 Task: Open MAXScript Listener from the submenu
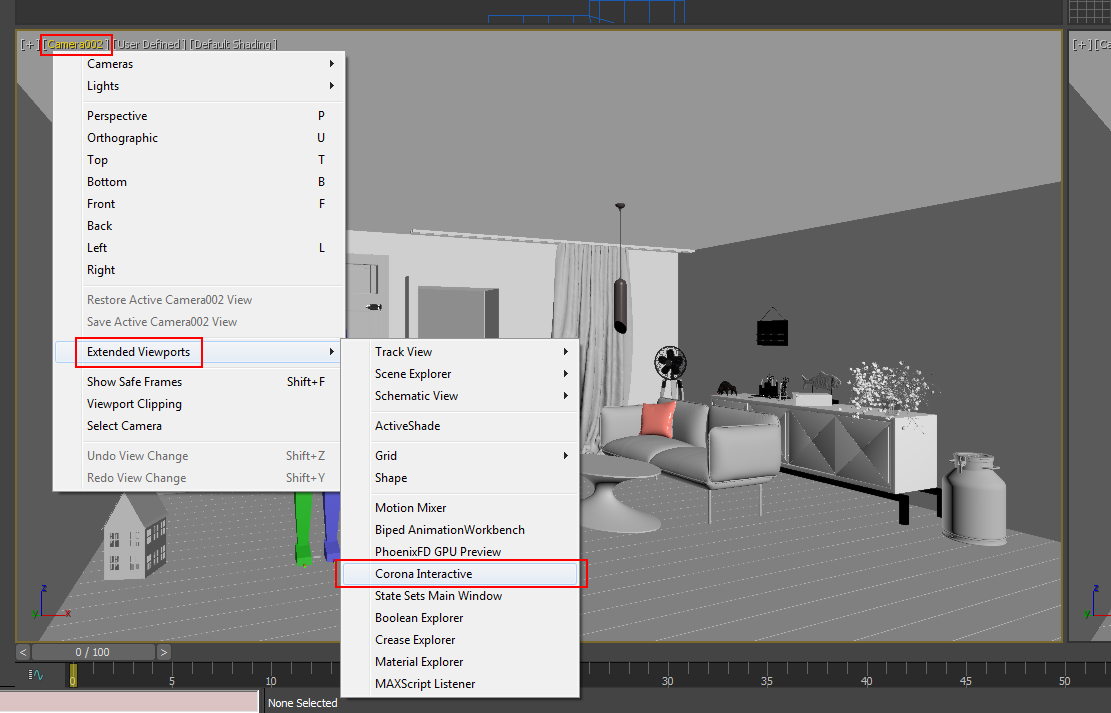(425, 684)
